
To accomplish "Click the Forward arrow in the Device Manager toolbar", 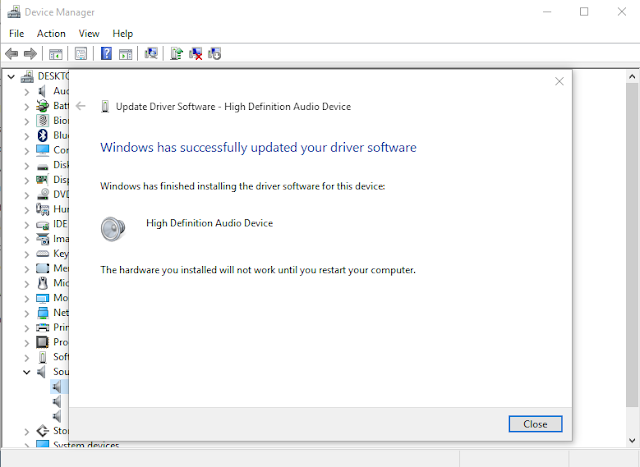I will [x=31, y=53].
